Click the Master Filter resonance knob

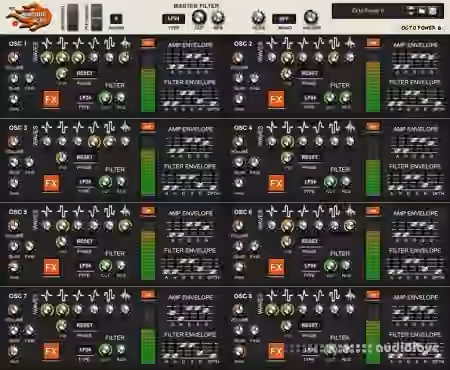218,18
